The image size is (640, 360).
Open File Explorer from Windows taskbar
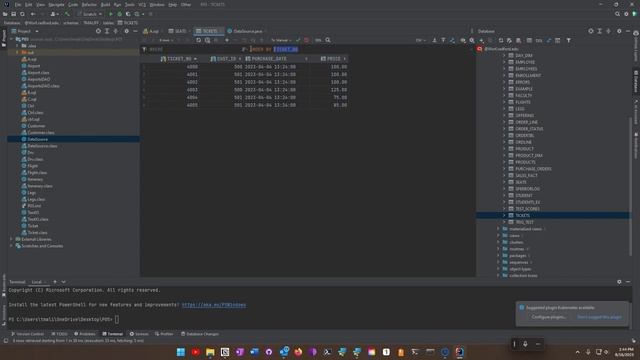click(210, 352)
